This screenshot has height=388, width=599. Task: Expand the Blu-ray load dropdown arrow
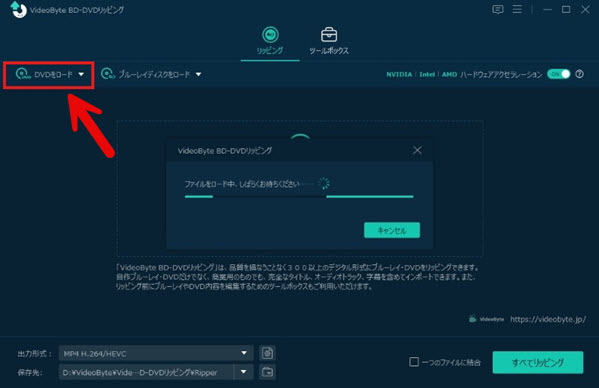coord(198,74)
